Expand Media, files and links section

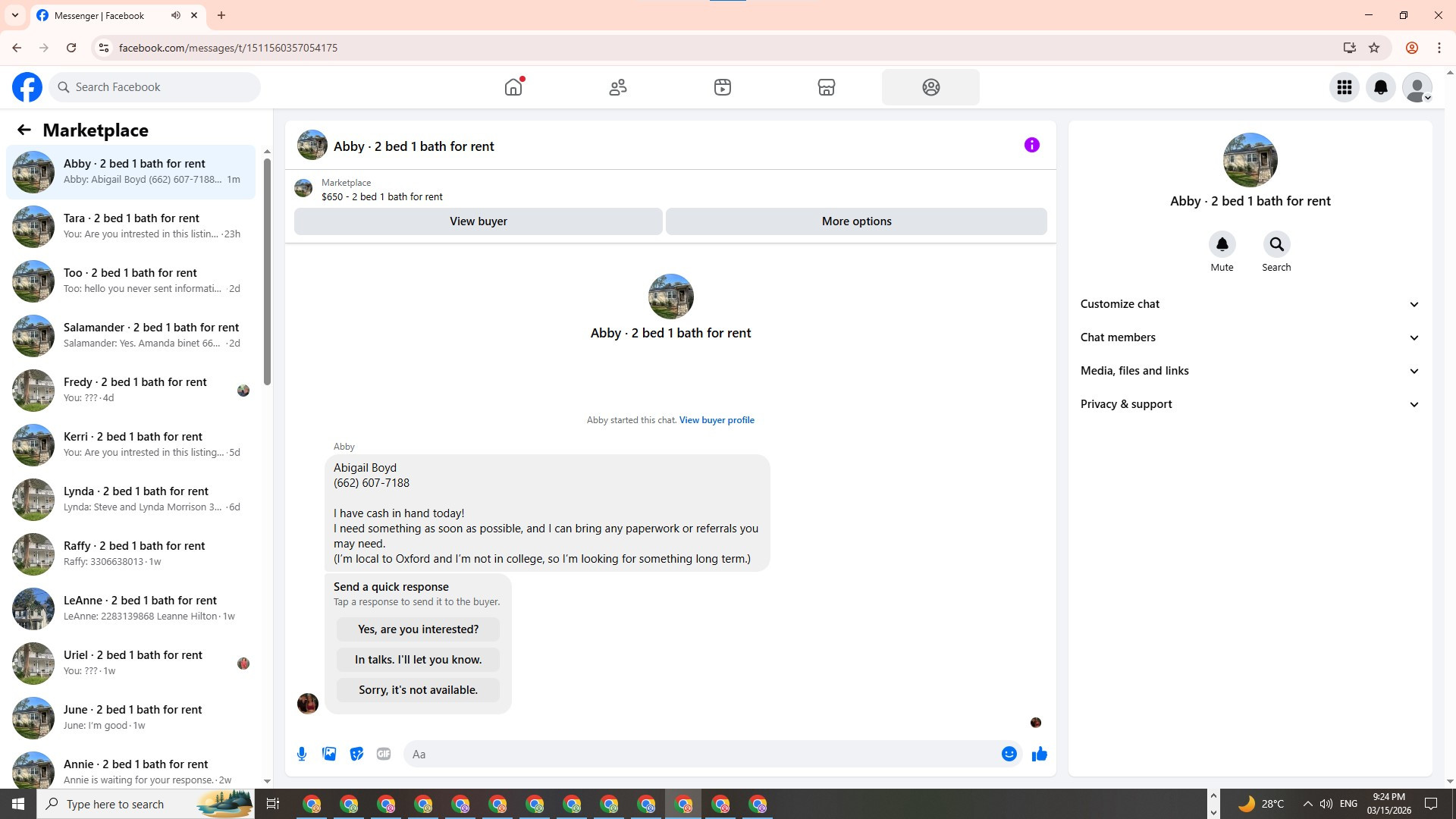click(1250, 371)
